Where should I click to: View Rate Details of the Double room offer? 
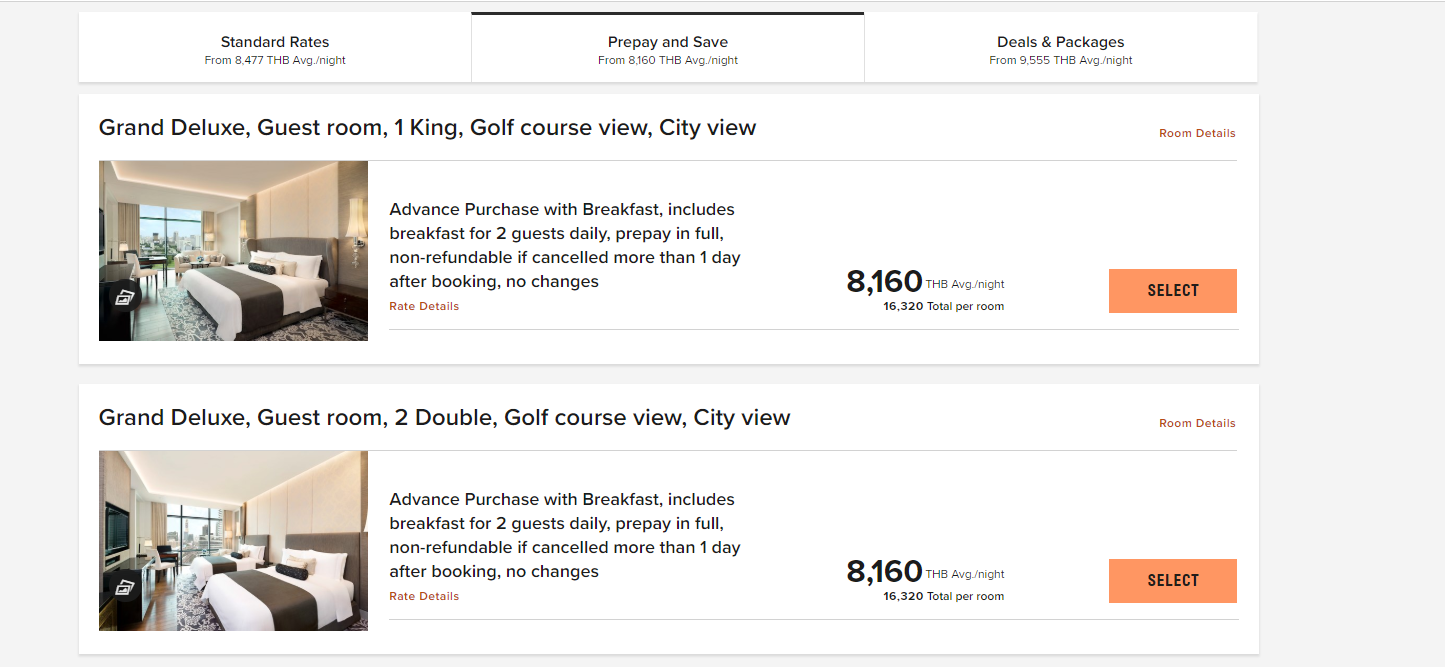(423, 596)
